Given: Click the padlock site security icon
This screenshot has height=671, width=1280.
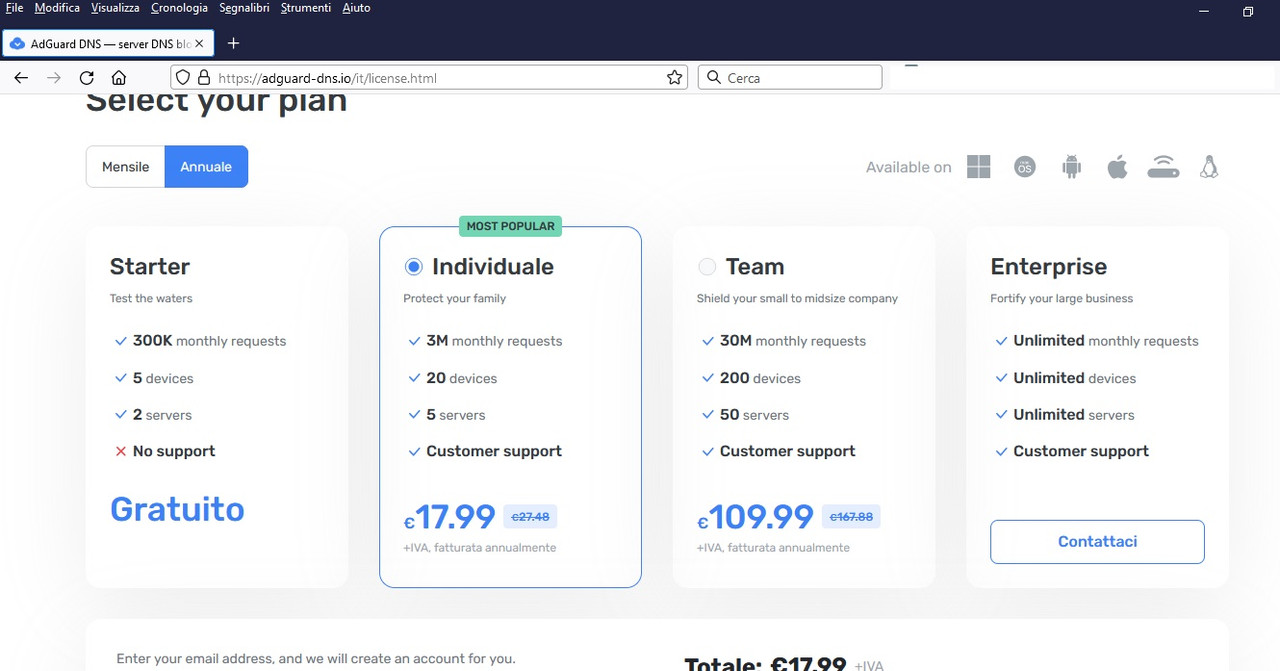Looking at the screenshot, I should (x=203, y=78).
